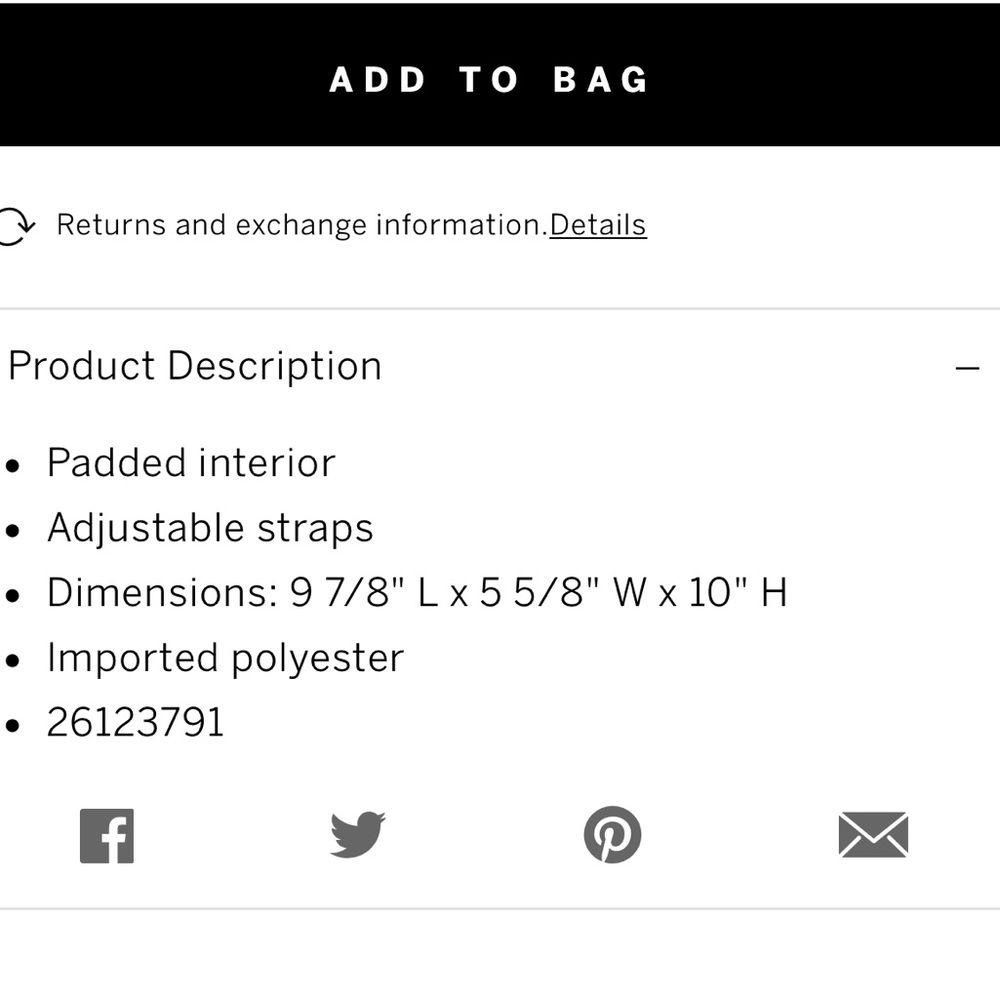Screen dimensions: 1000x1000
Task: Click the Imported polyester text
Action: click(x=225, y=658)
